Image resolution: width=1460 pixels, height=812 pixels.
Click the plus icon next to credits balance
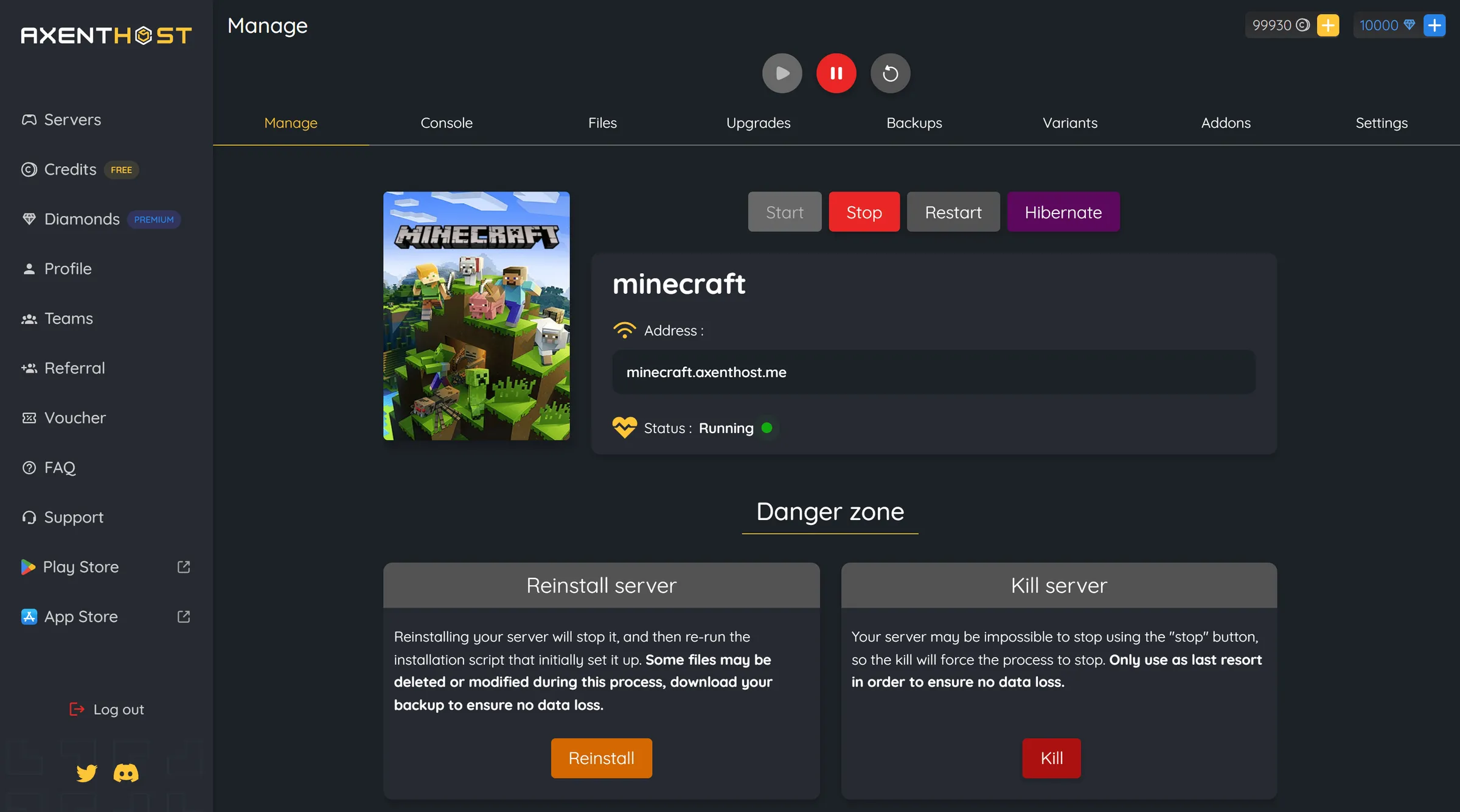(x=1328, y=25)
